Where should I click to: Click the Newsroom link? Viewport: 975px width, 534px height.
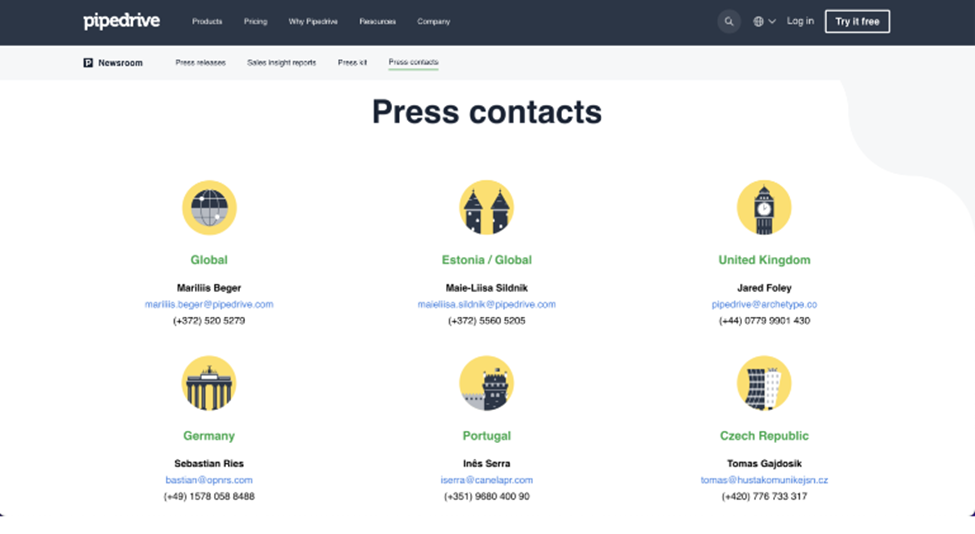(x=120, y=63)
